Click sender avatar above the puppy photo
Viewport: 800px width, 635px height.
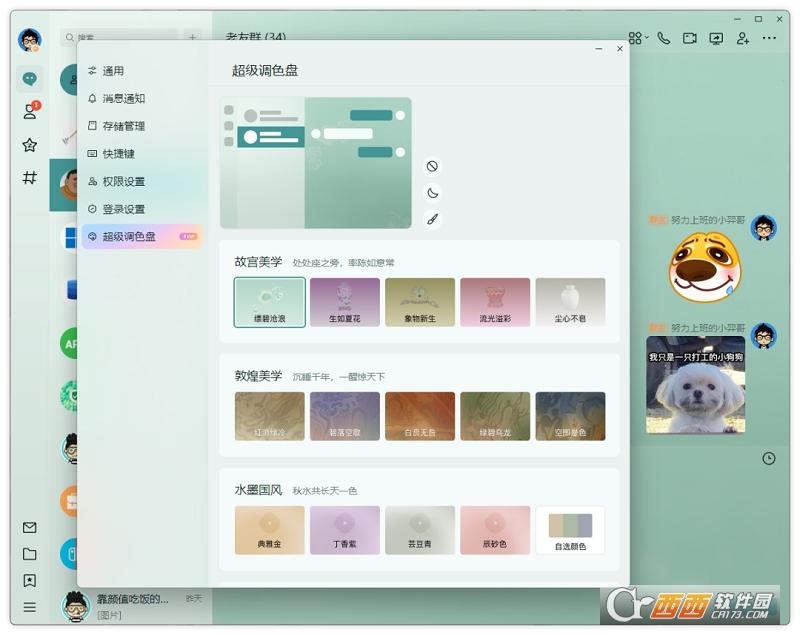[764, 336]
